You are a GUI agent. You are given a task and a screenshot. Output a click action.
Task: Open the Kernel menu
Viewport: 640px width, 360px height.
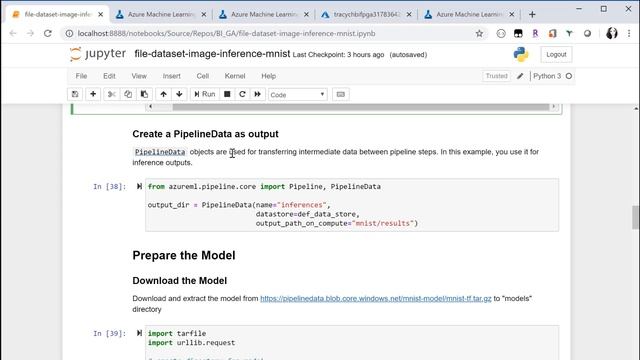pos(235,76)
